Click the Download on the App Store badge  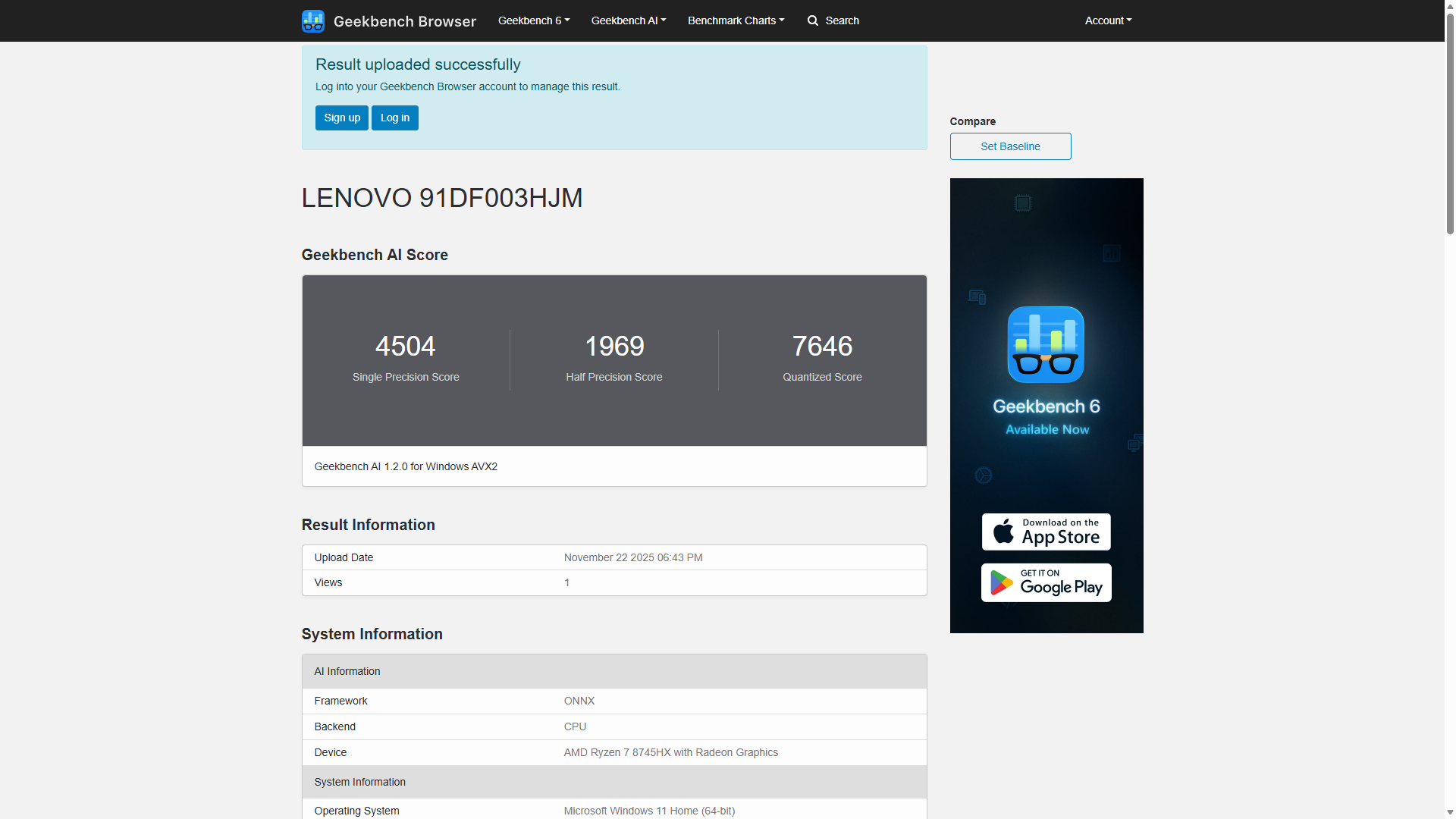(1046, 532)
